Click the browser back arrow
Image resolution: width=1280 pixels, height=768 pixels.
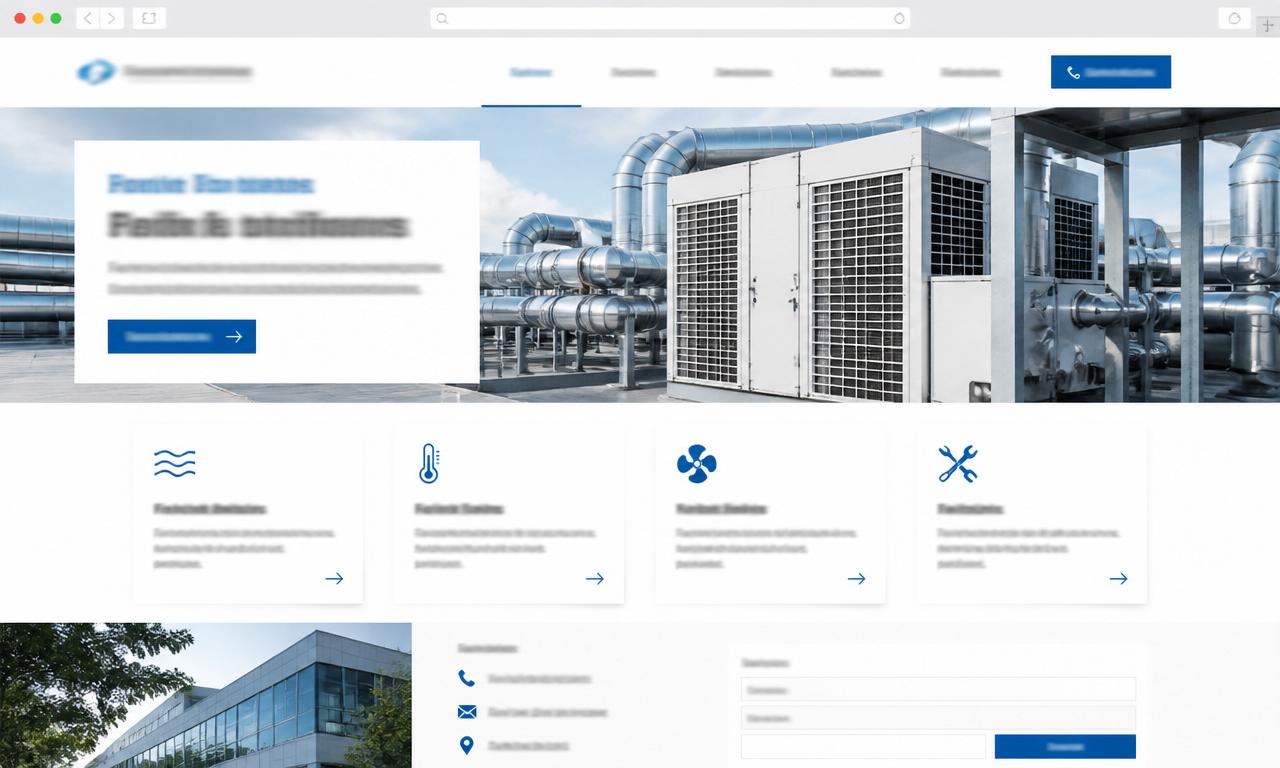(x=88, y=18)
